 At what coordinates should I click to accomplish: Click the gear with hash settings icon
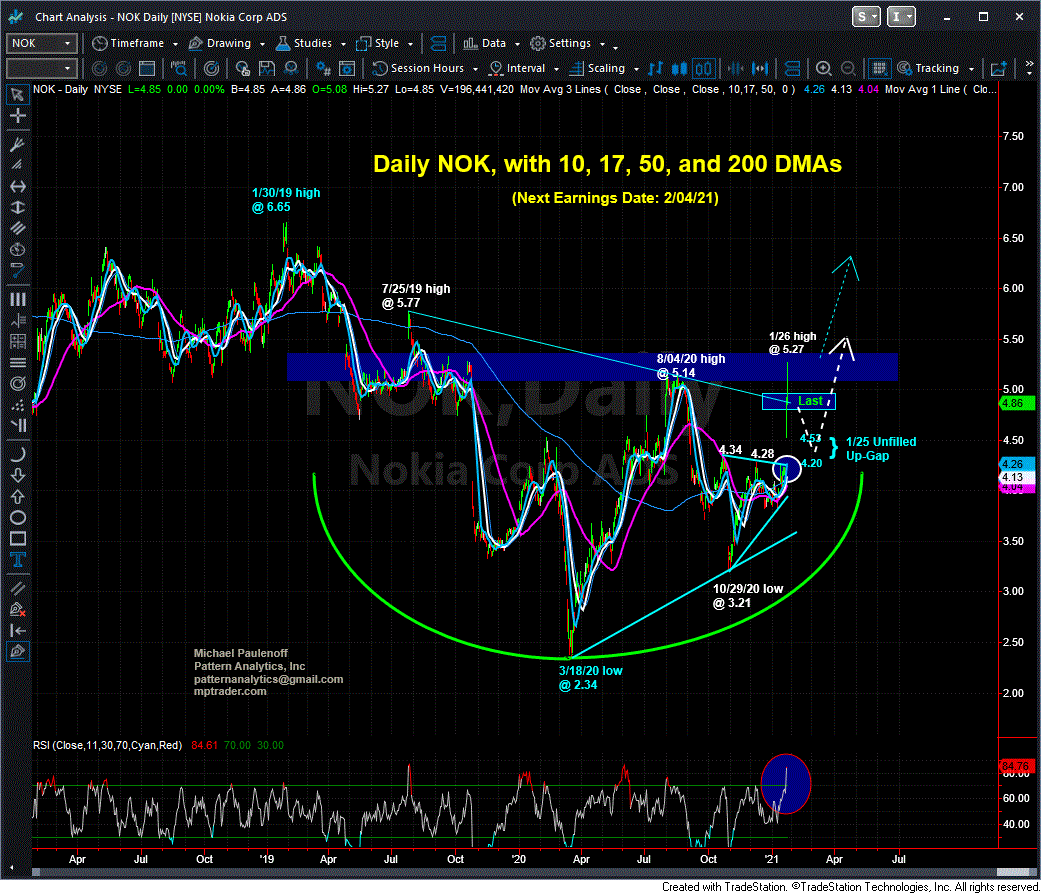323,68
